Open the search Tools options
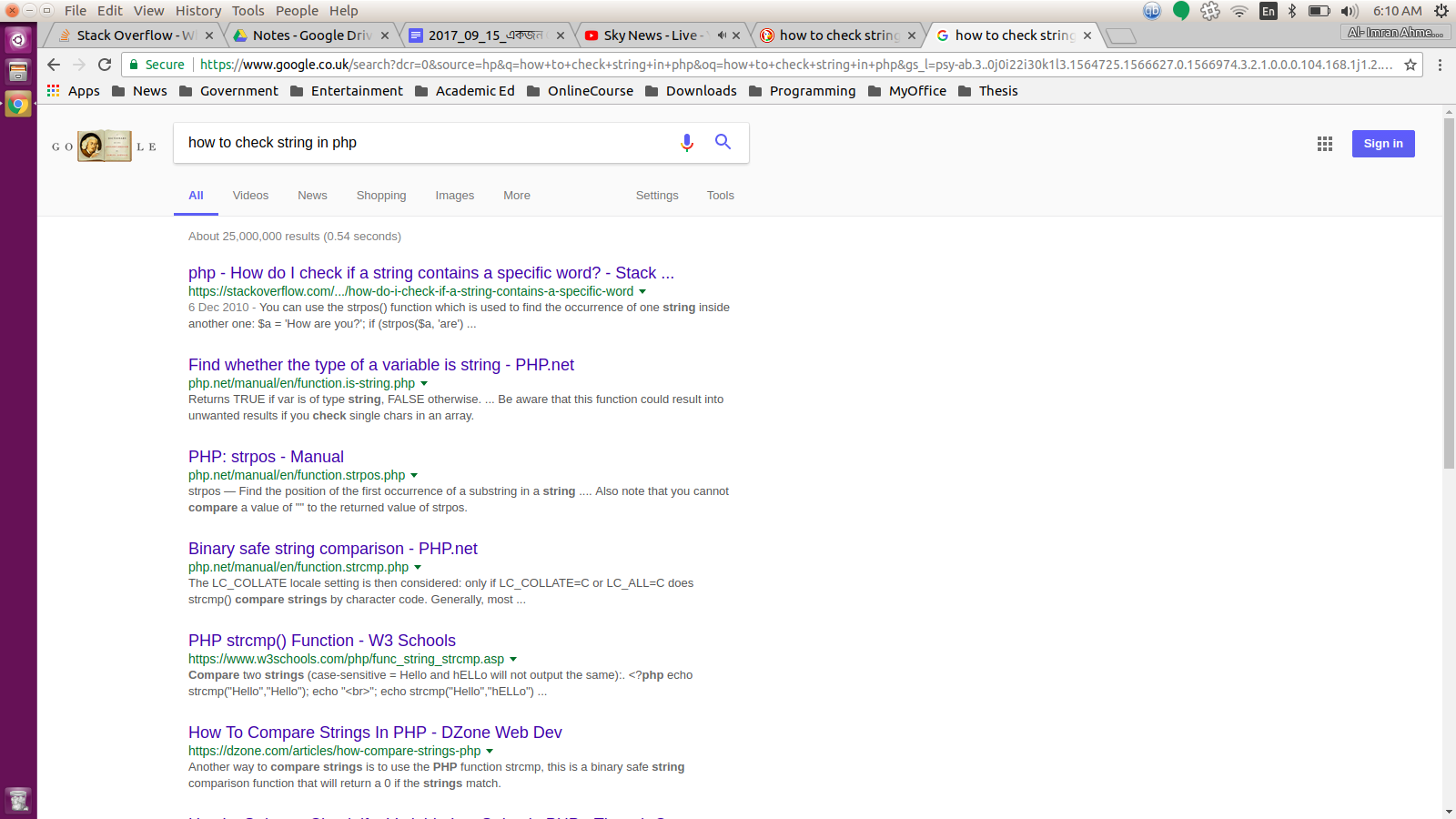This screenshot has width=1456, height=819. tap(721, 196)
